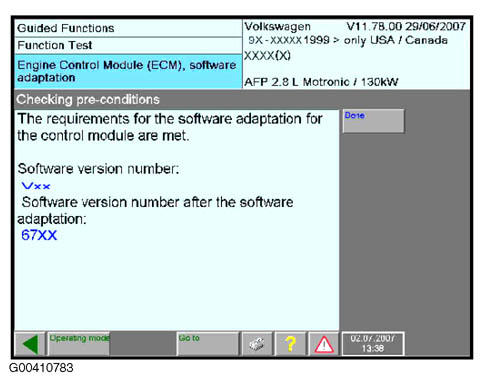
Task: Click the new version value 67XX
Action: point(39,235)
